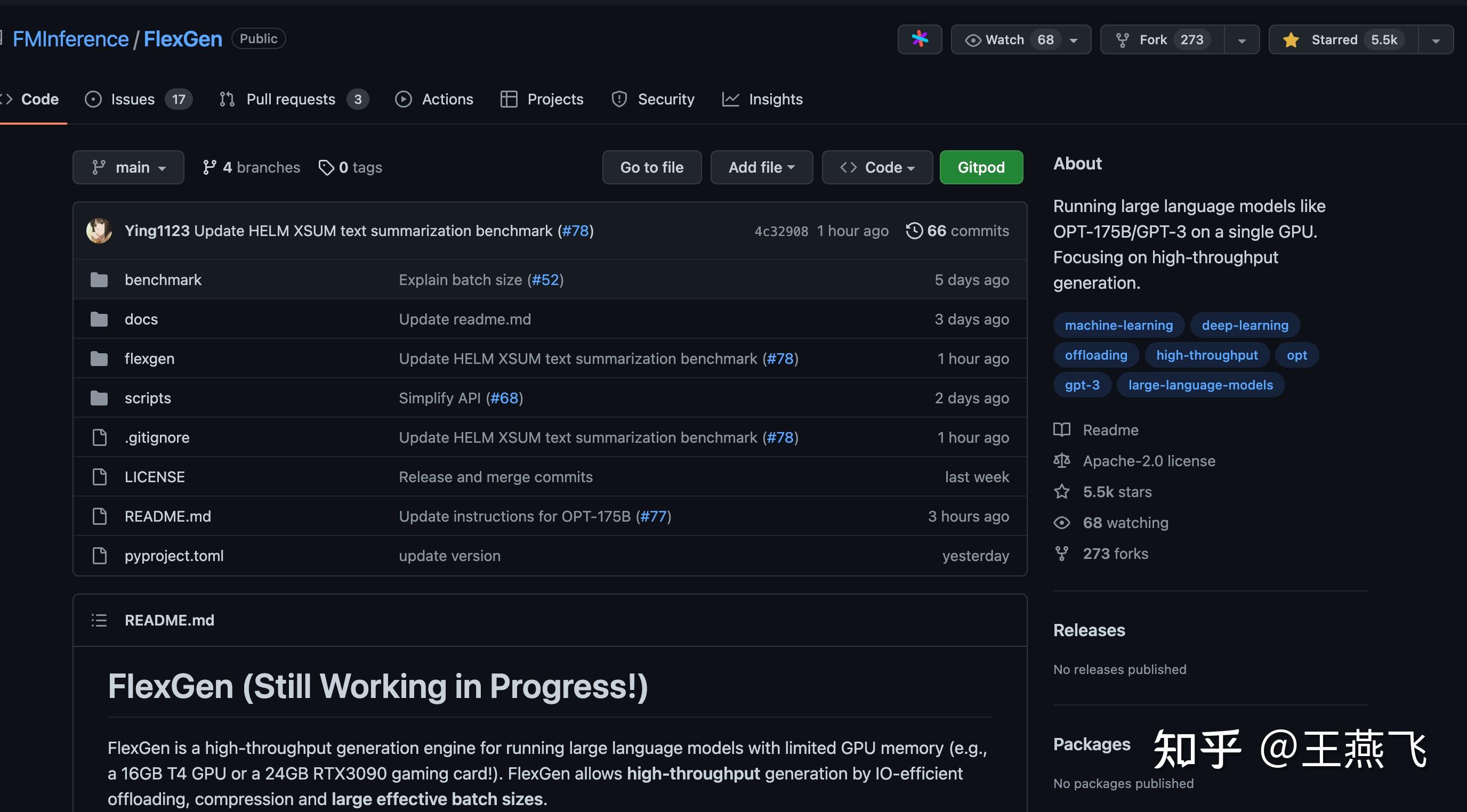Screen dimensions: 1467x812
Task: Expand the main branch selector
Action: (x=128, y=167)
